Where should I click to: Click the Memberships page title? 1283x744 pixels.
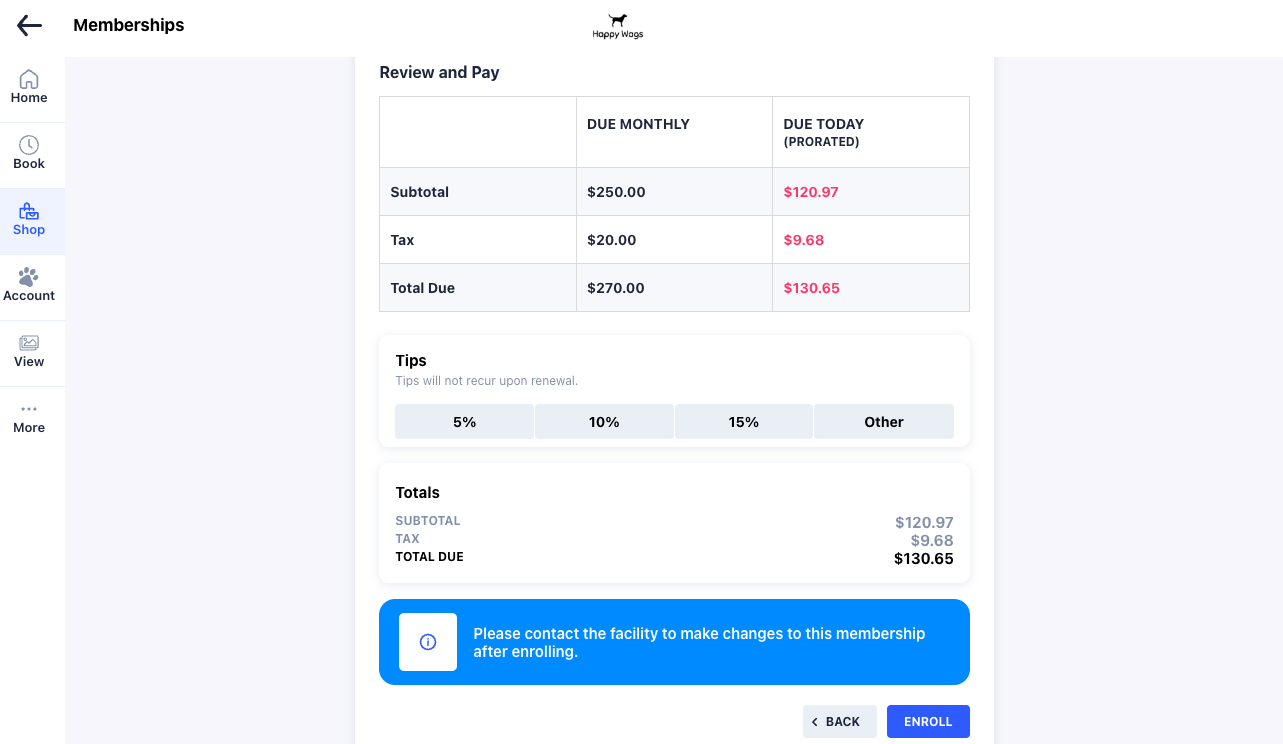pos(128,25)
